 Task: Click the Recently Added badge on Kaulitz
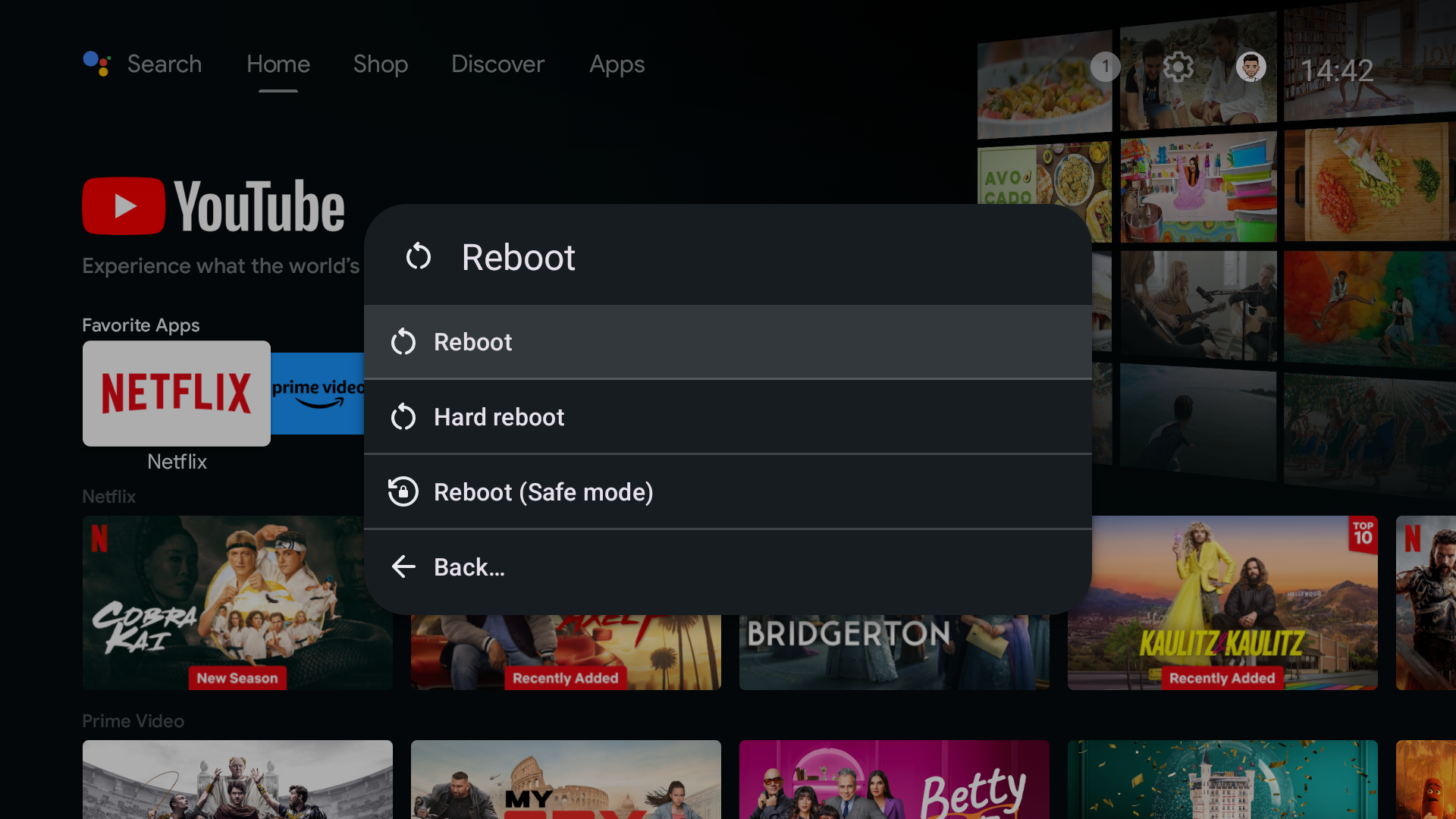1222,678
